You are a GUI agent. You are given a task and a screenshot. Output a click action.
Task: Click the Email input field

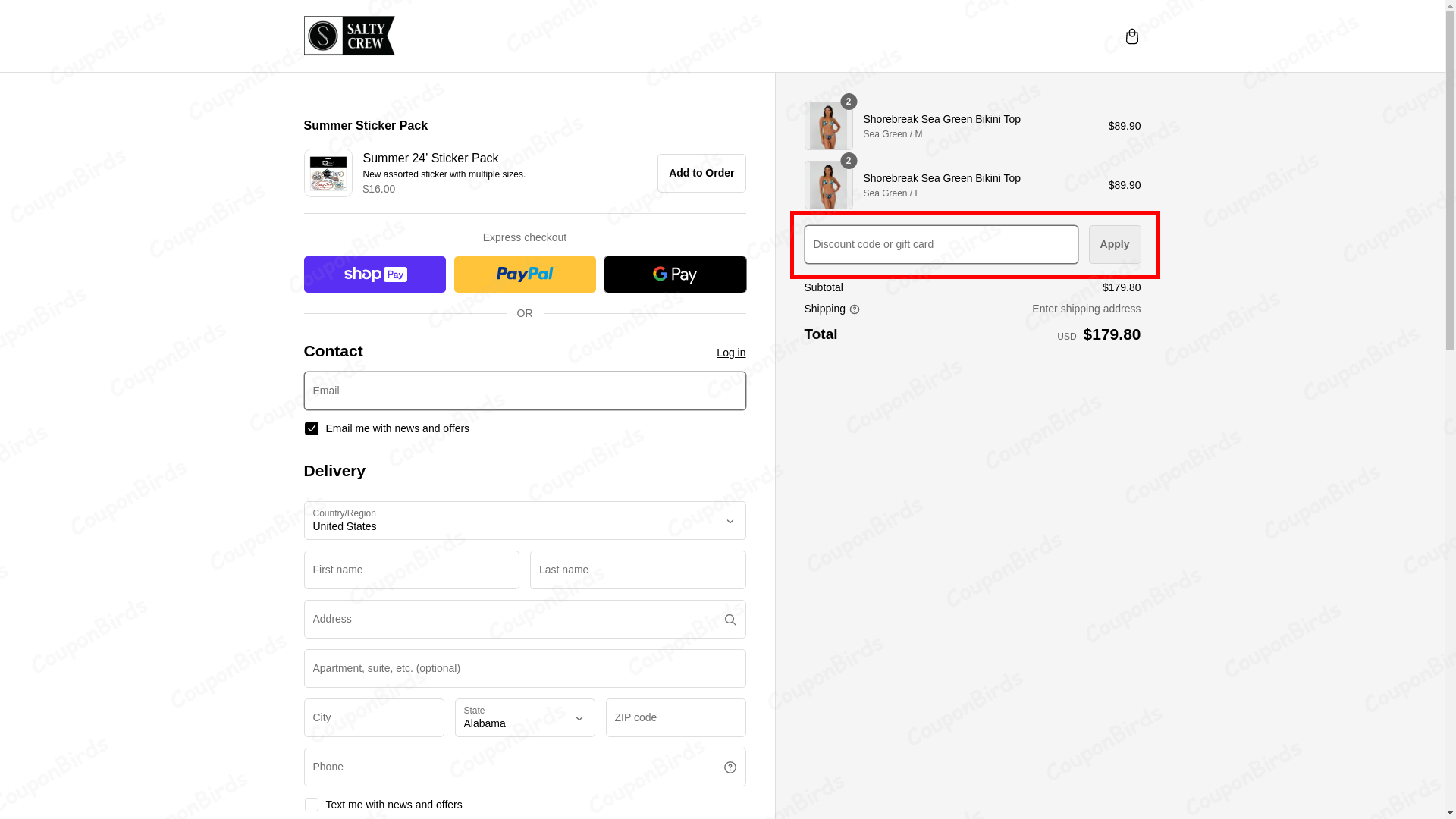(x=524, y=391)
